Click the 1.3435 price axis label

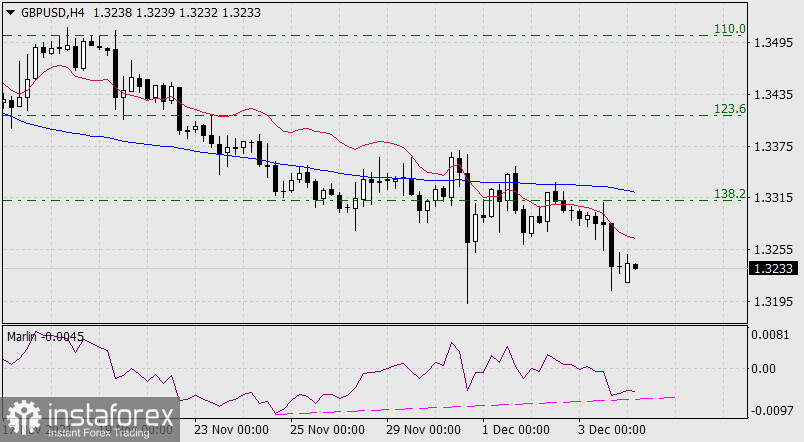pos(774,95)
